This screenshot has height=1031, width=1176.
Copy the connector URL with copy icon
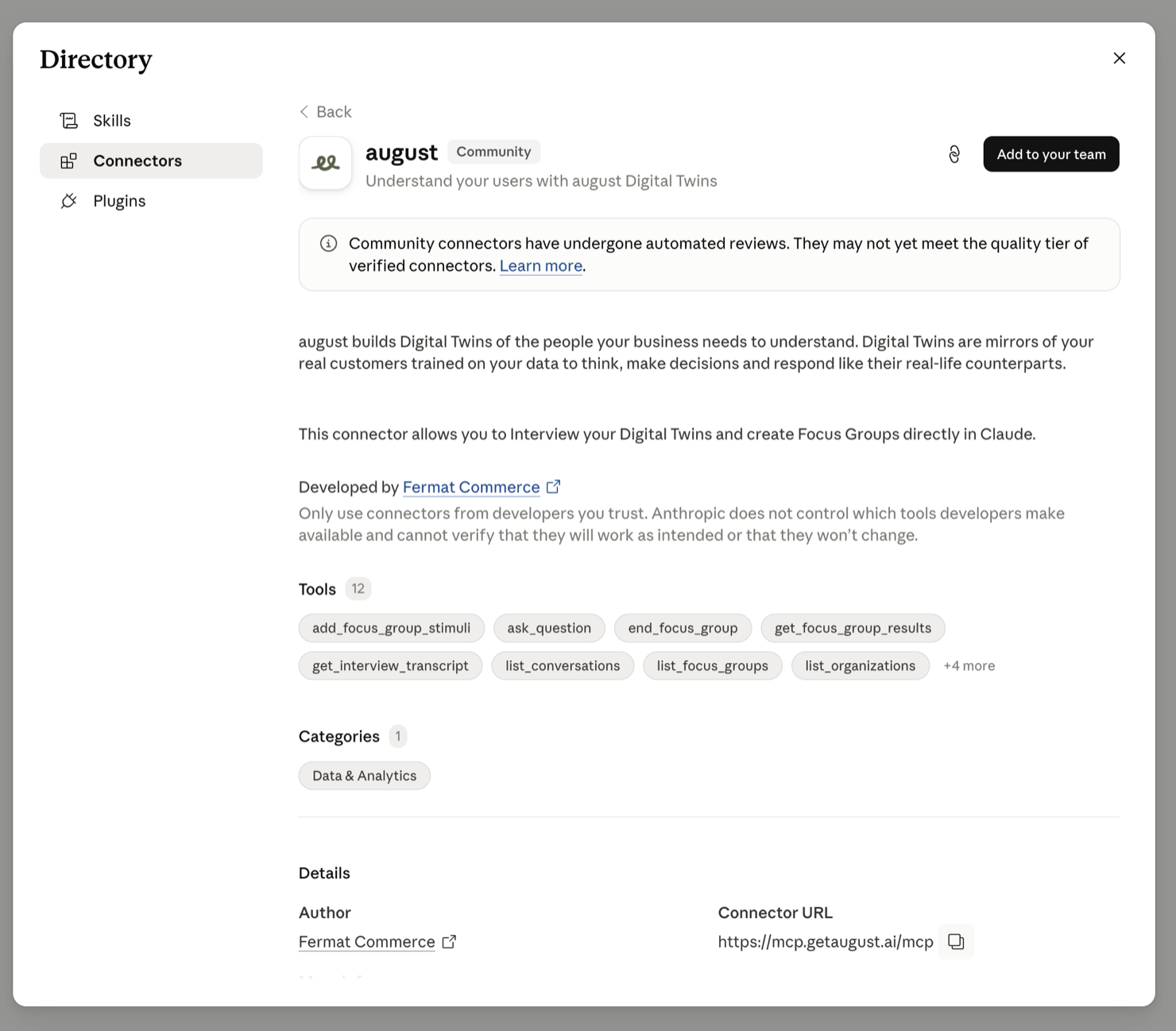click(x=956, y=941)
